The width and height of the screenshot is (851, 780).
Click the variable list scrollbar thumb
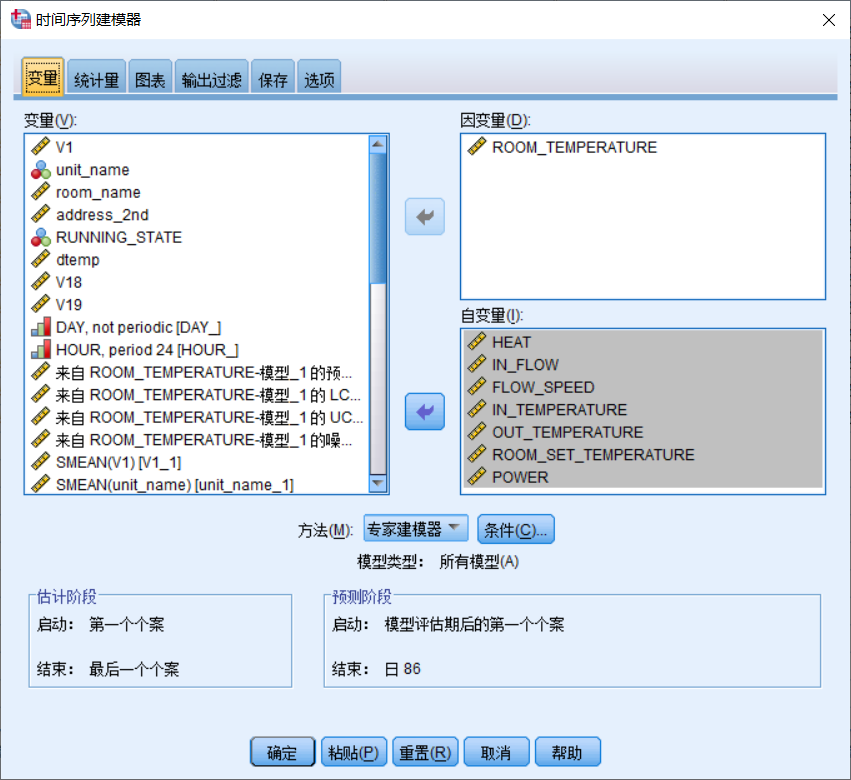coord(378,218)
